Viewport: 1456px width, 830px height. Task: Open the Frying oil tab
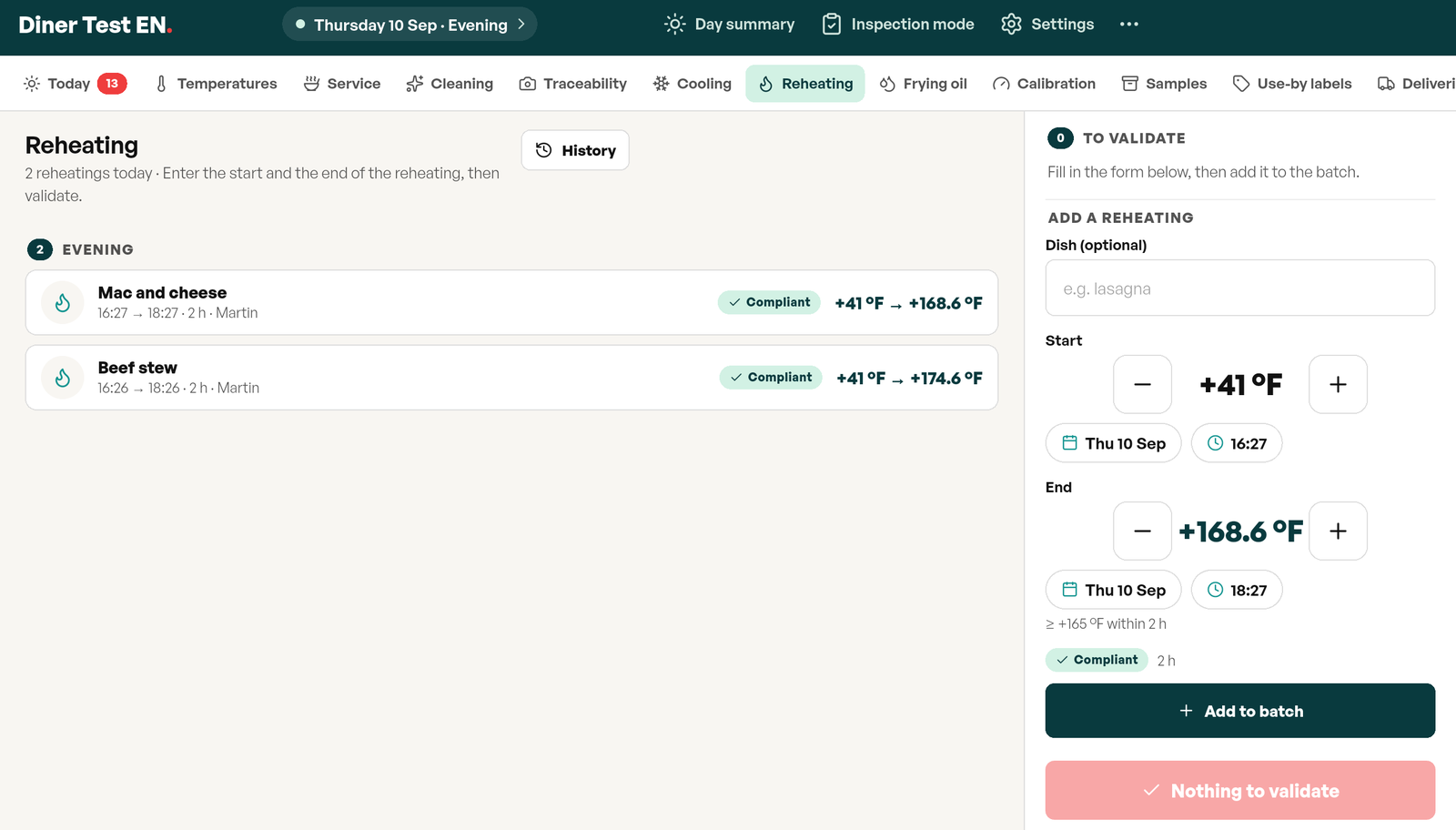[x=924, y=84]
